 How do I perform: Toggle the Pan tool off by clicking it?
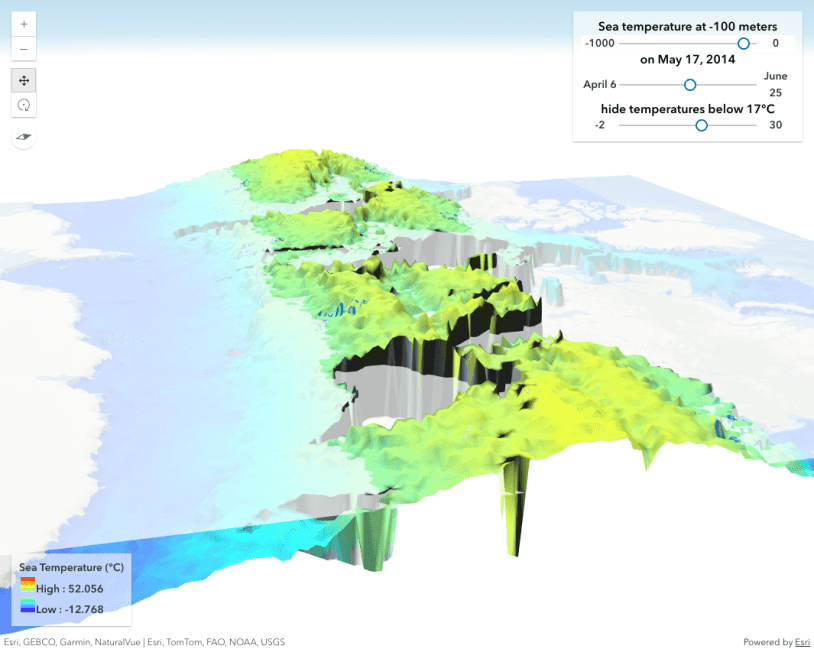24,80
